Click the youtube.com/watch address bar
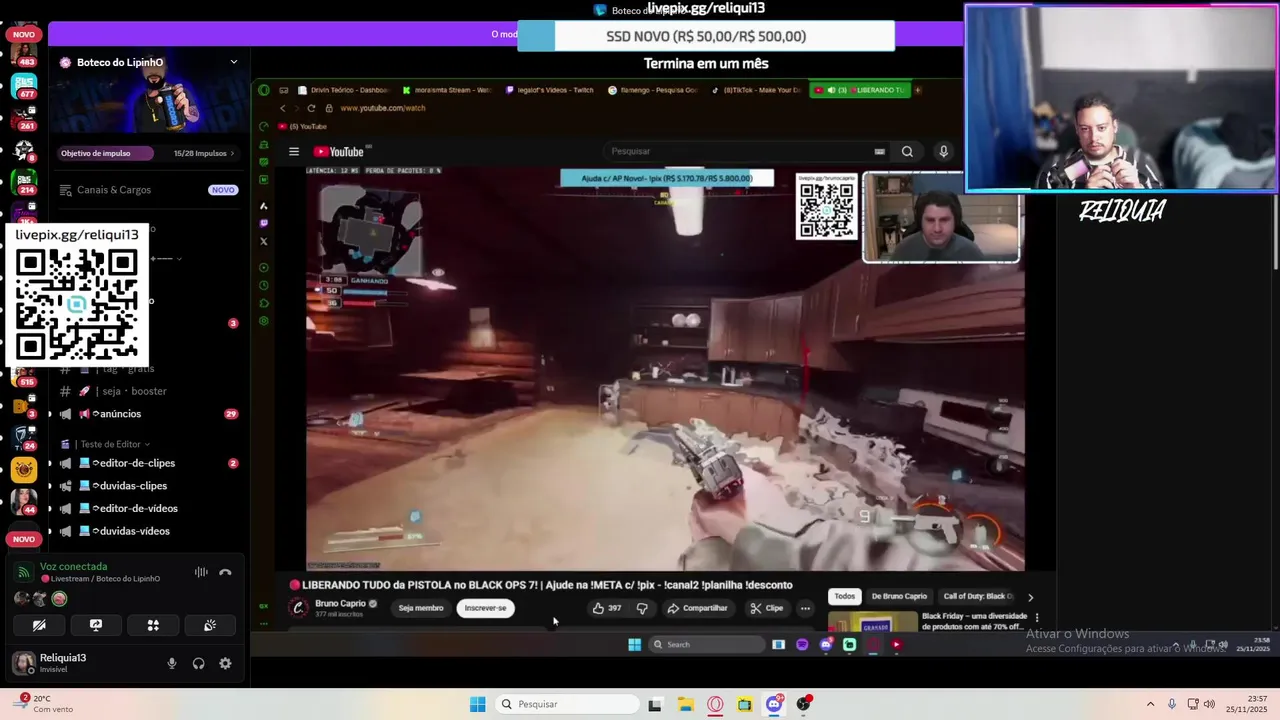The height and width of the screenshot is (720, 1280). (382, 108)
